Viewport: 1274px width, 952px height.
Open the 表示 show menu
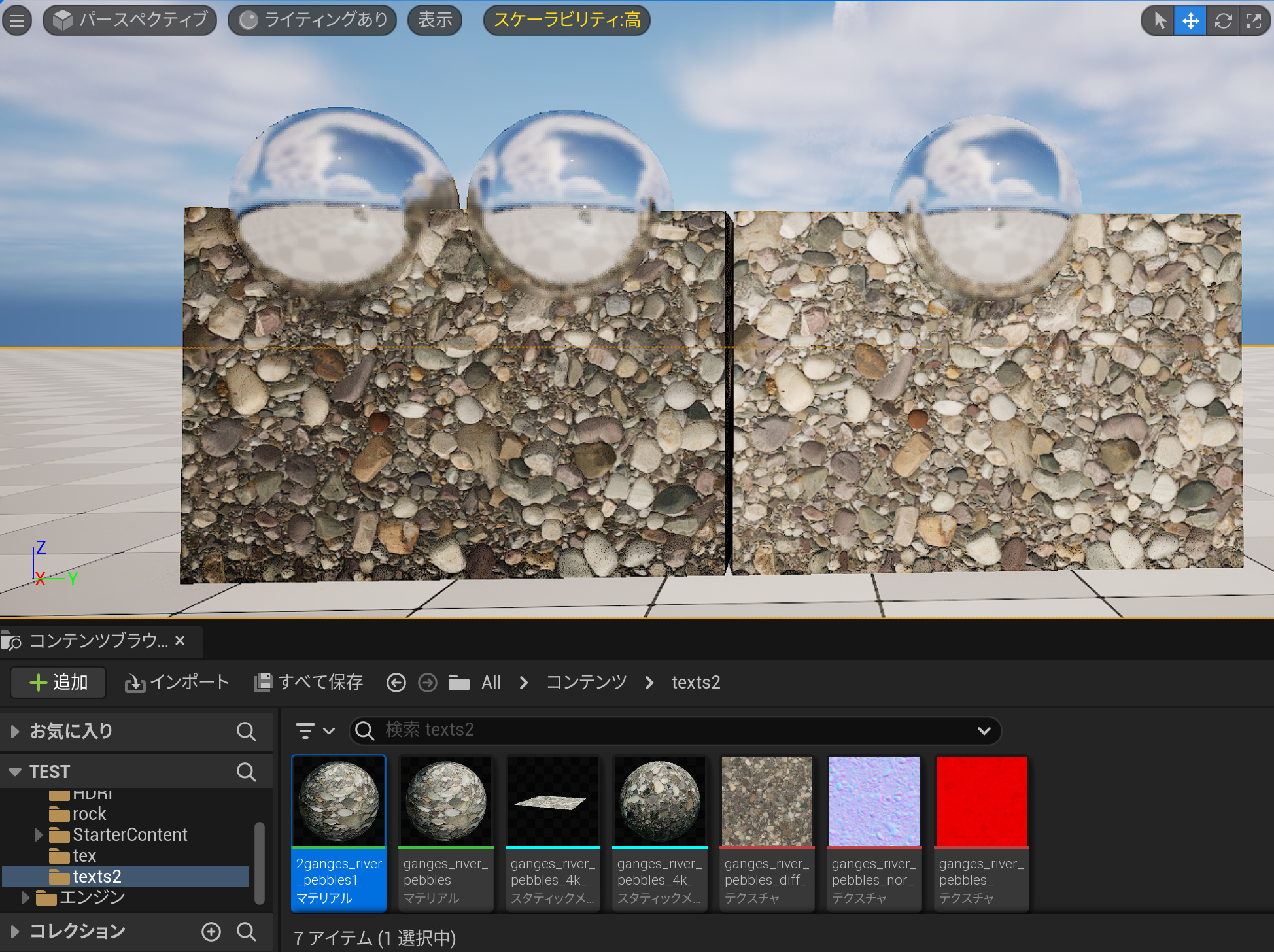[435, 20]
